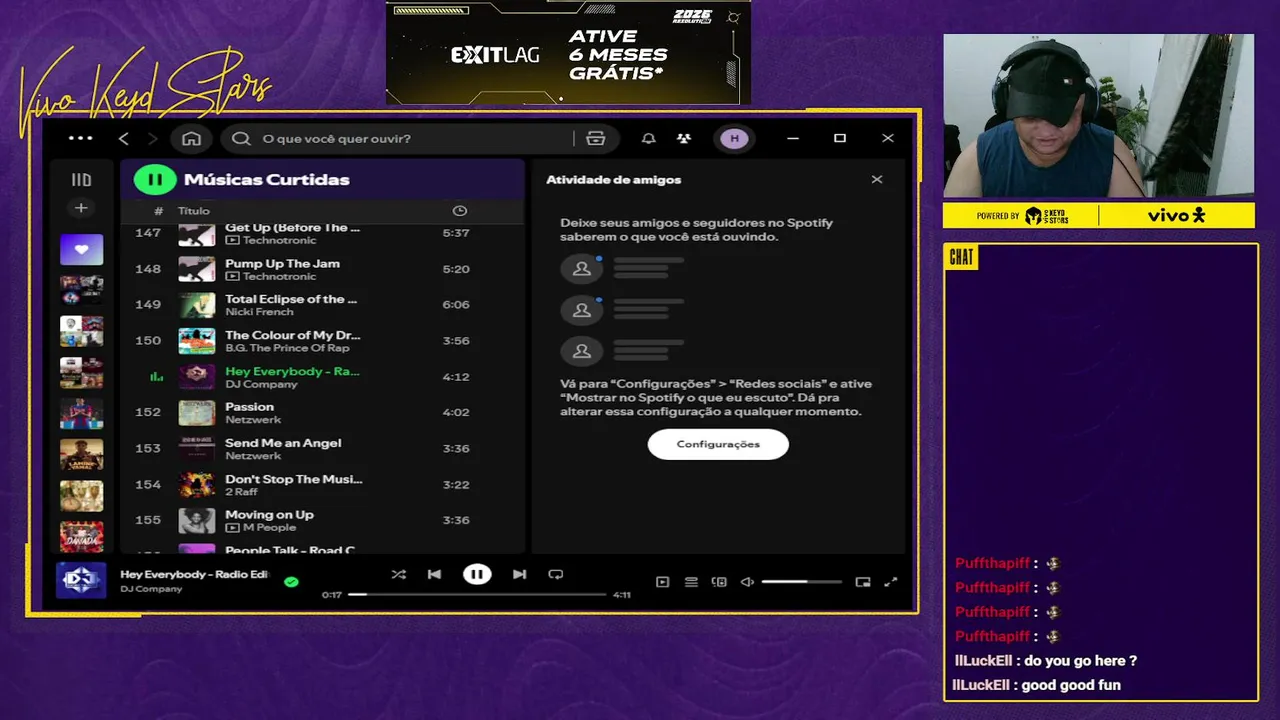
Task: Pause playback in the bottom player bar
Action: [x=477, y=574]
